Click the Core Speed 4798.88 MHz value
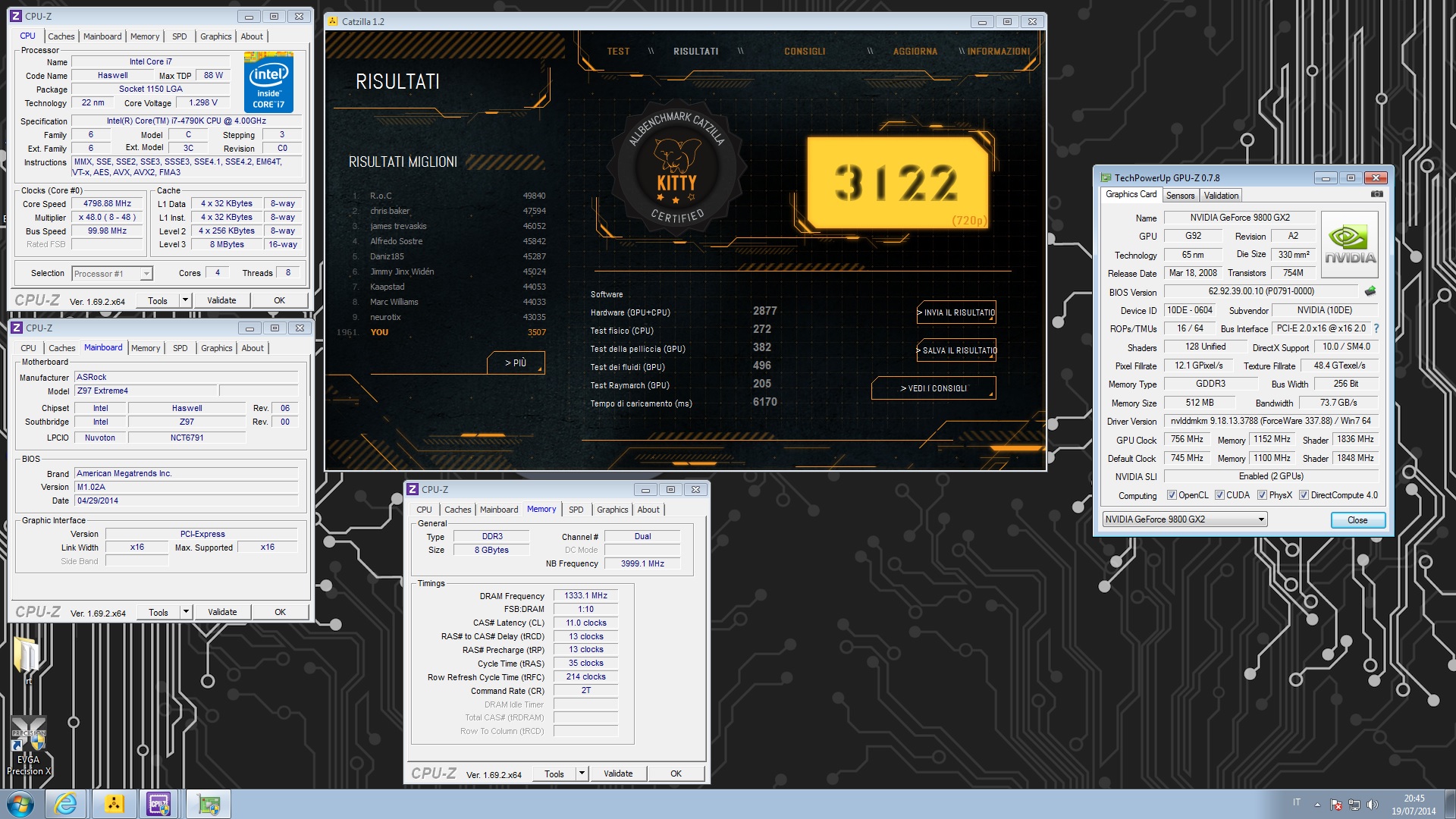The height and width of the screenshot is (819, 1456). tap(107, 204)
